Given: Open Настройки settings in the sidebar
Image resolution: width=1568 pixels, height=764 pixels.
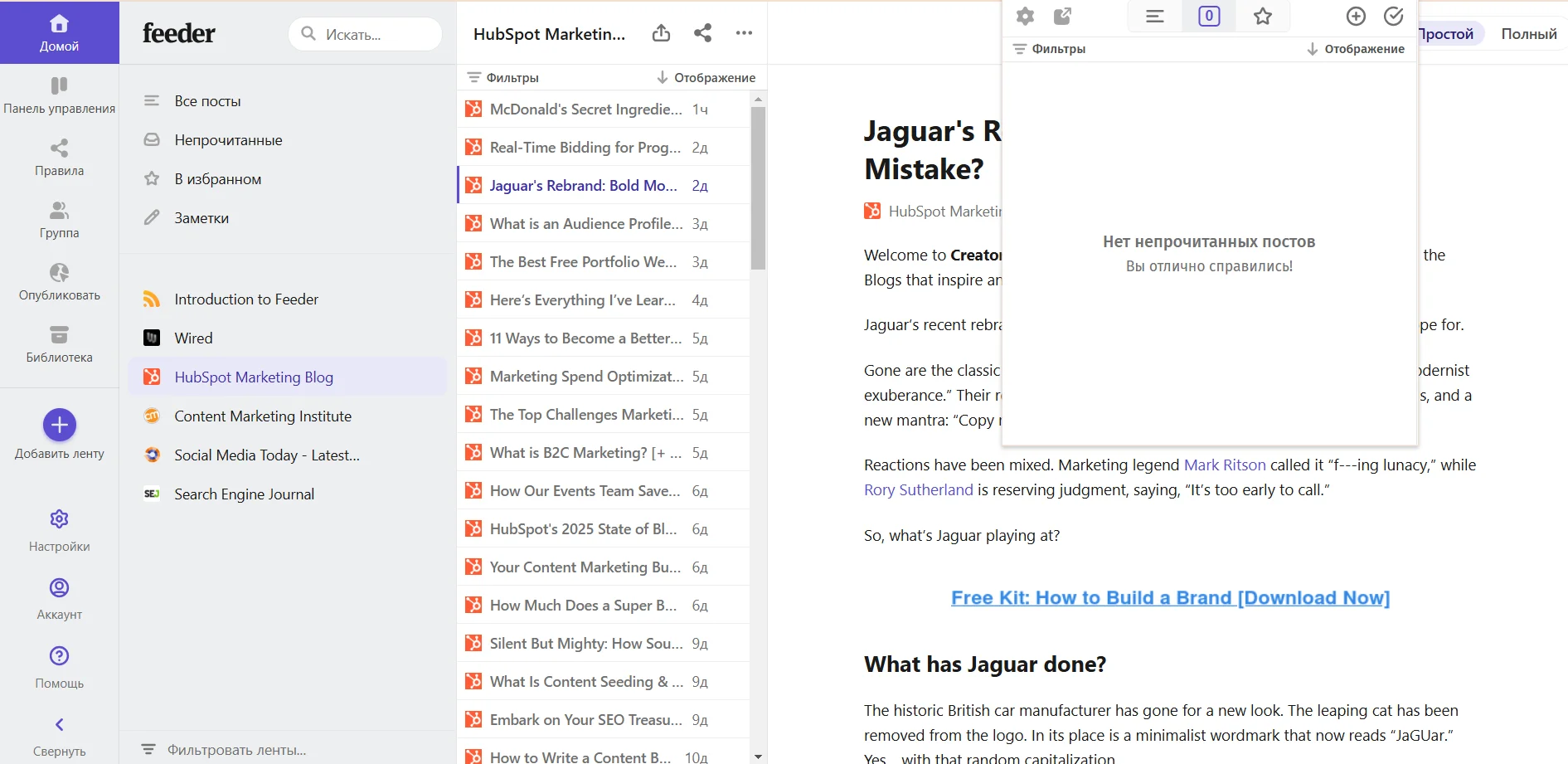Looking at the screenshot, I should (59, 531).
